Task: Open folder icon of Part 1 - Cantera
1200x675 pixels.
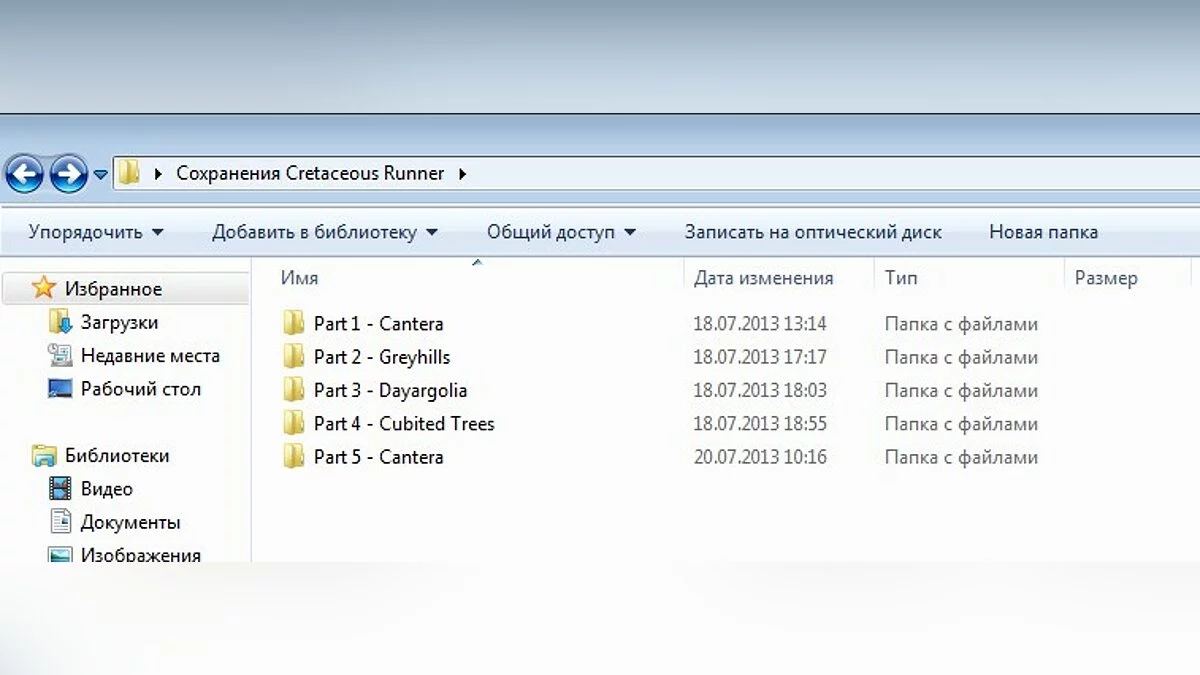Action: pos(293,323)
